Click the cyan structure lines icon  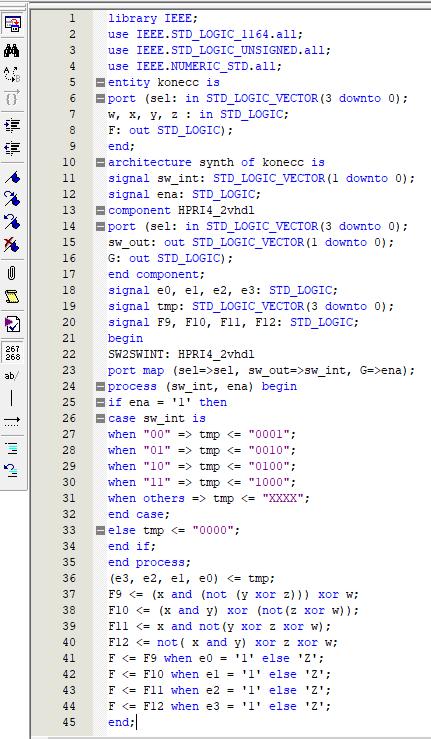point(12,448)
